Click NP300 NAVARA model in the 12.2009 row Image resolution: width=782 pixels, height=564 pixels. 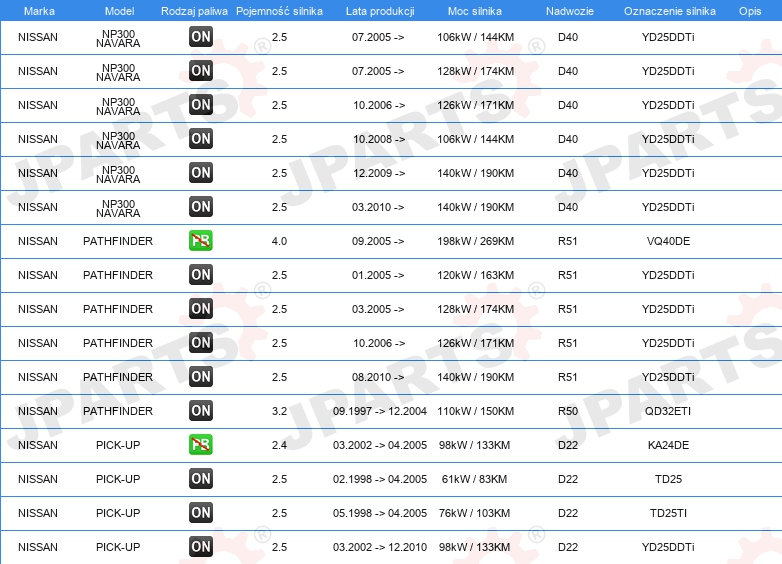(118, 175)
